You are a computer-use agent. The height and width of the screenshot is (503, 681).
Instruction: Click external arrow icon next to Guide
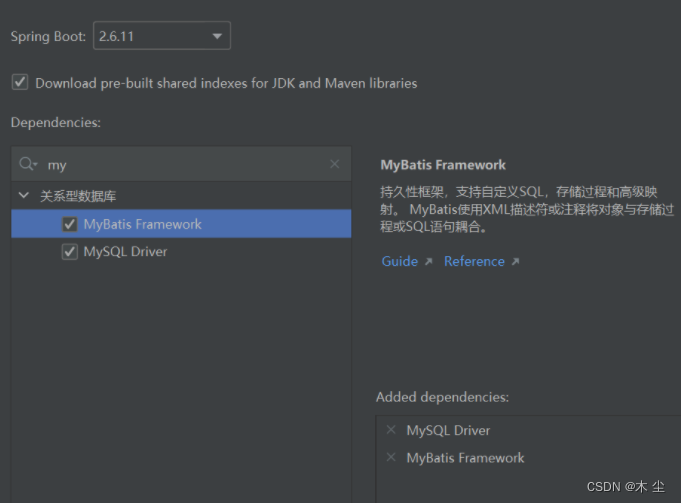pos(429,261)
